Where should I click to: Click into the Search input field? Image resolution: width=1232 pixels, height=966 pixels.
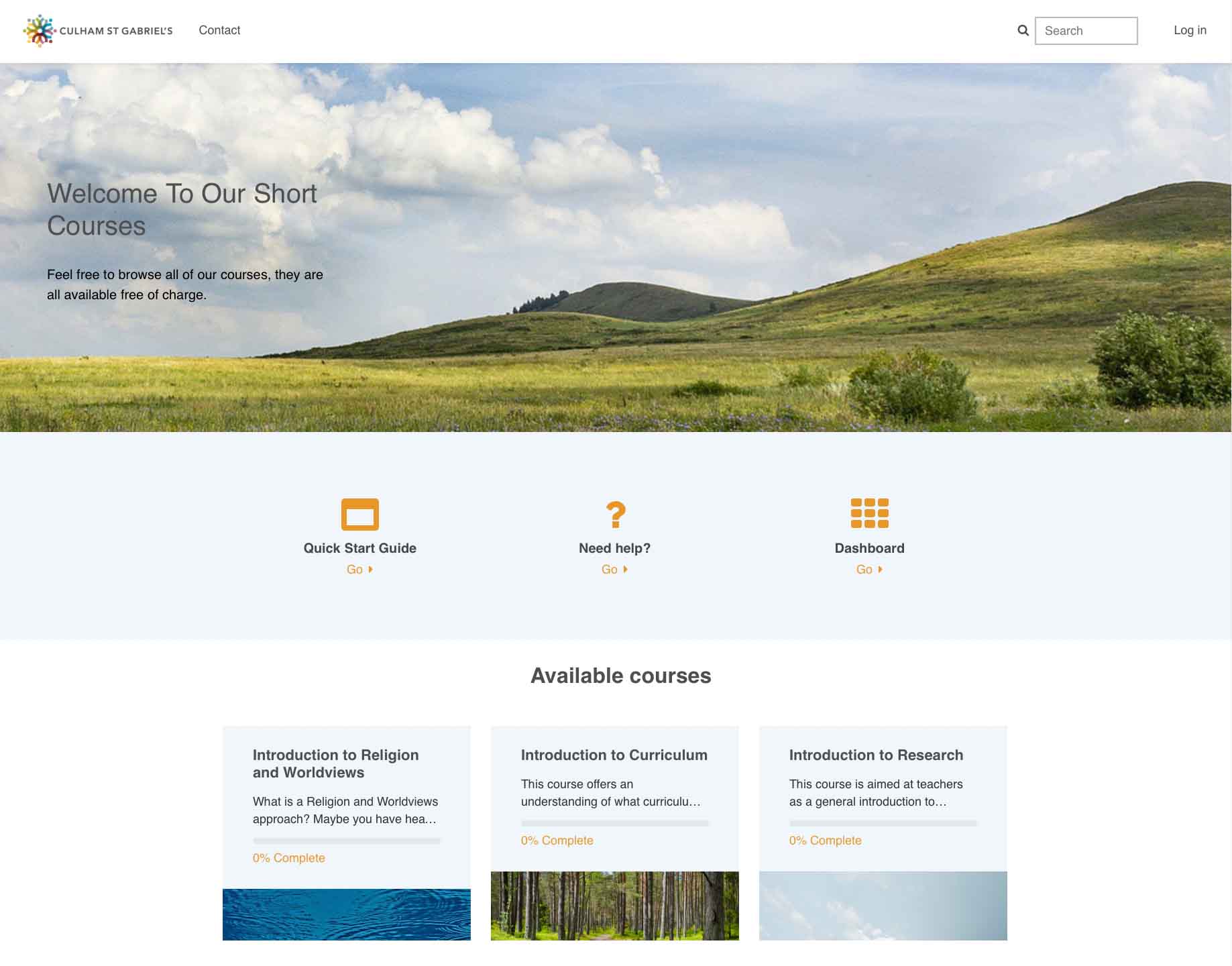coord(1086,31)
